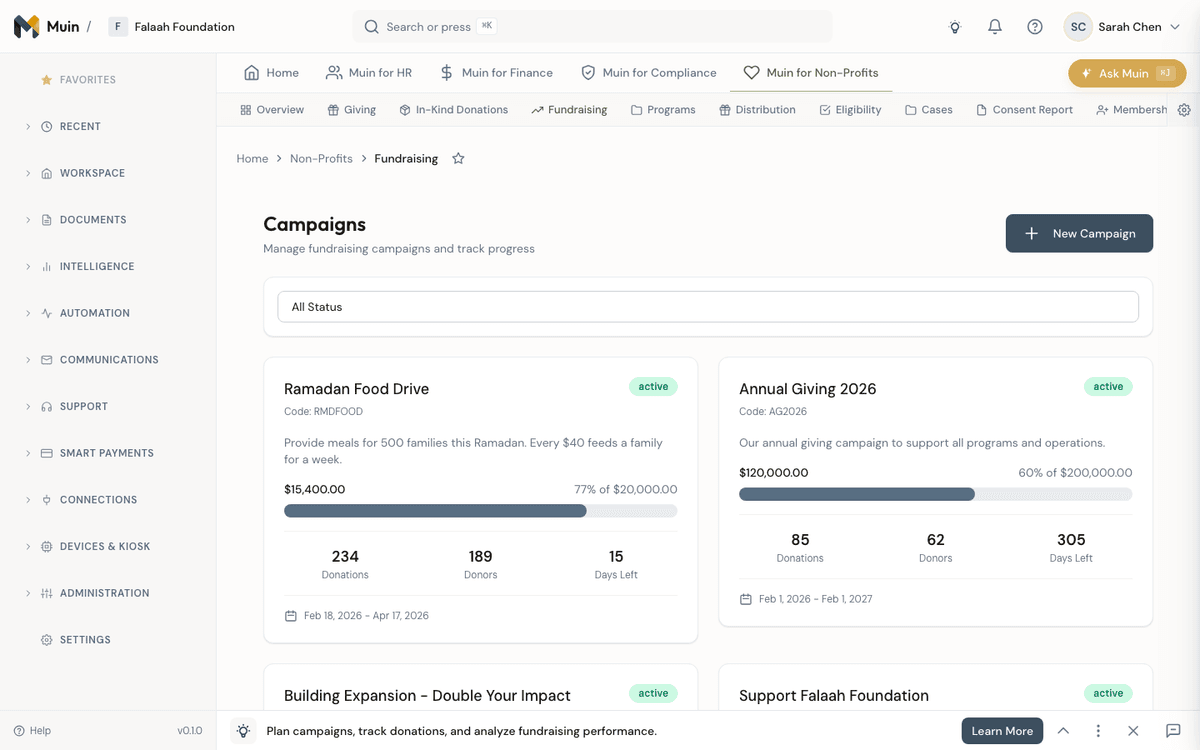Open the chat feedback icon at bottom right
Screen dimensions: 1200x750
(x=1174, y=731)
